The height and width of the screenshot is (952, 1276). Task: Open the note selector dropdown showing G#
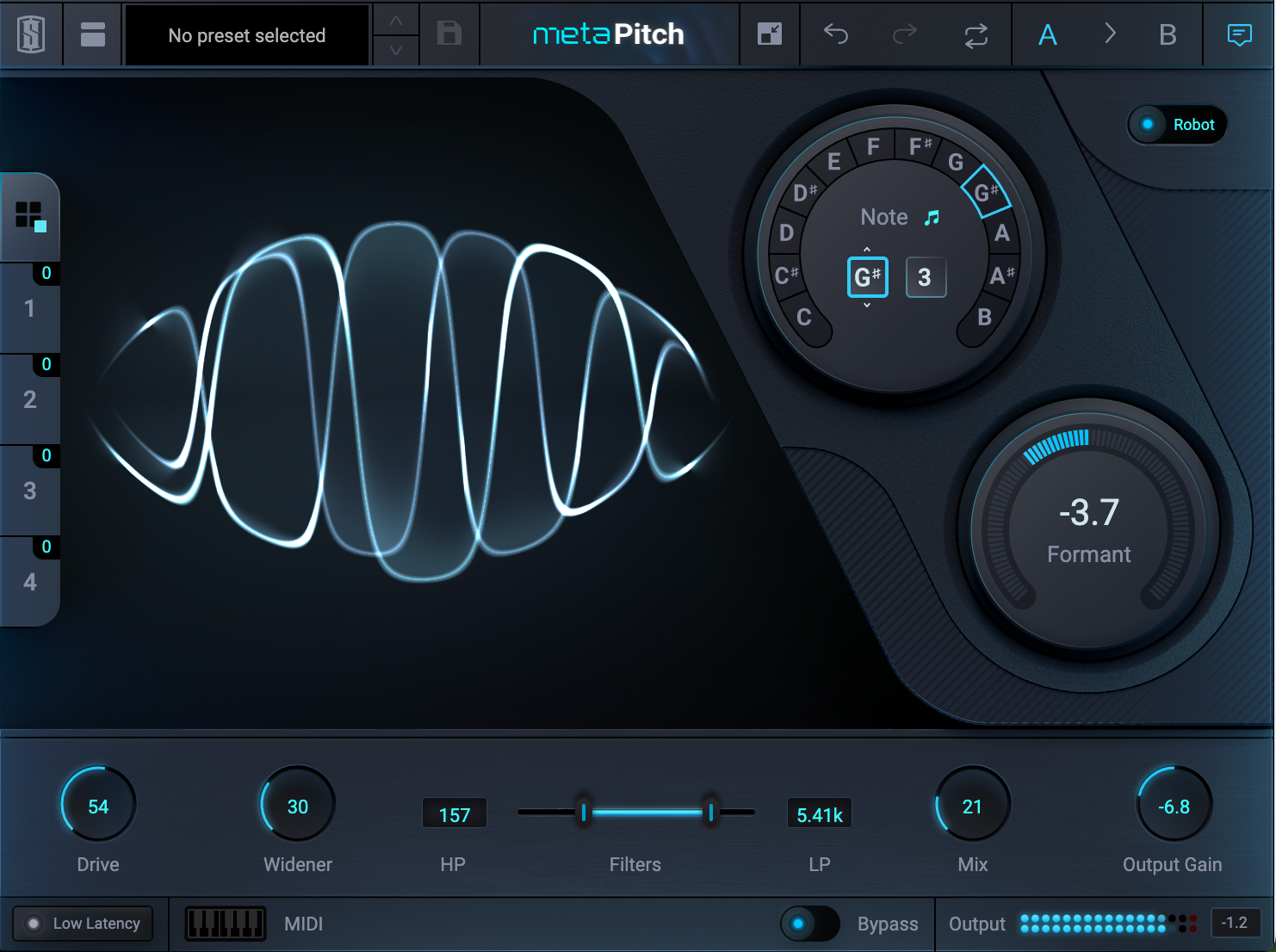point(867,277)
